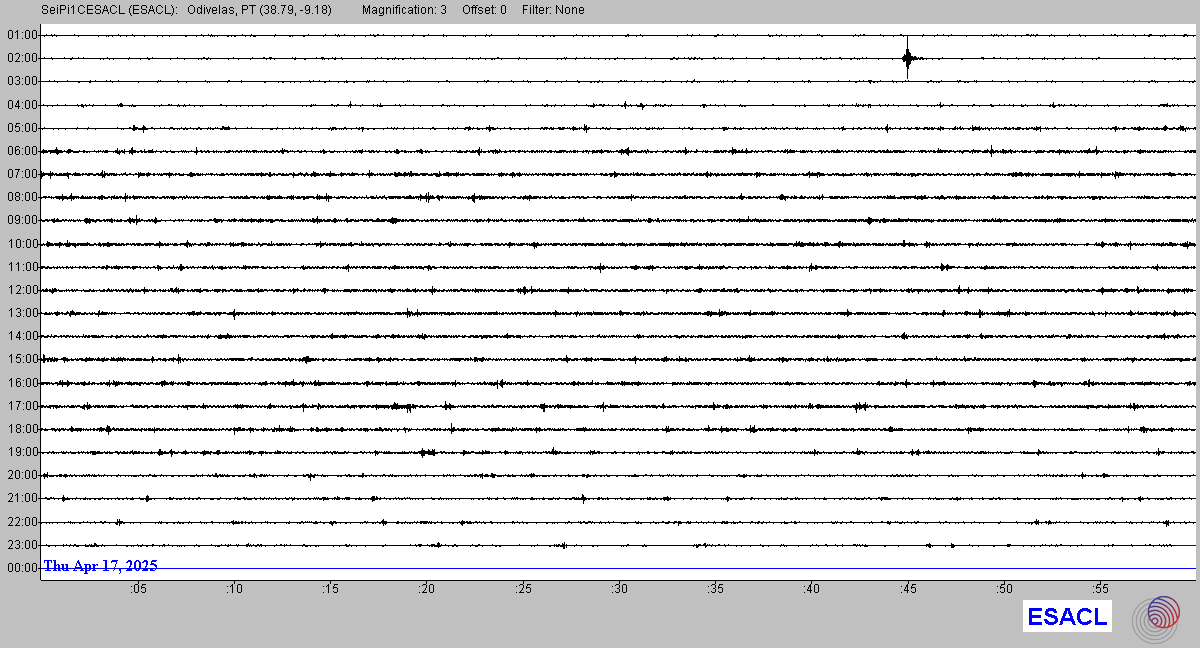Click the 18:00 hour label

pyautogui.click(x=22, y=429)
